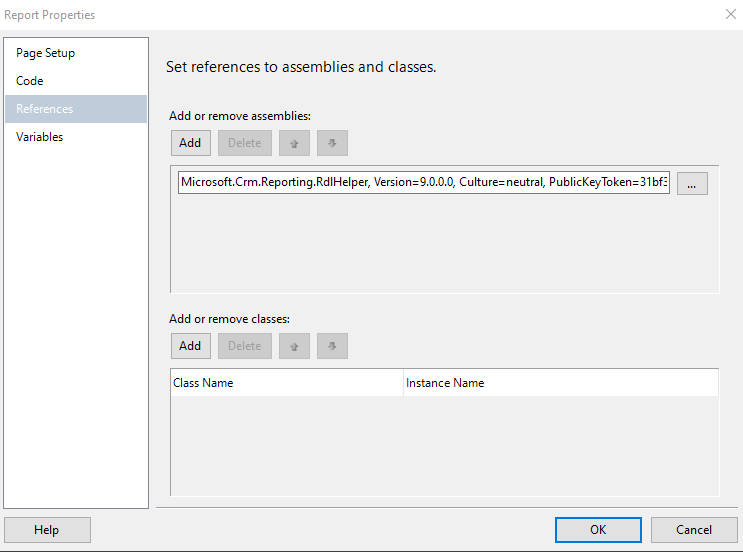Click the Instance Name column header
The image size is (743, 552).
point(560,383)
